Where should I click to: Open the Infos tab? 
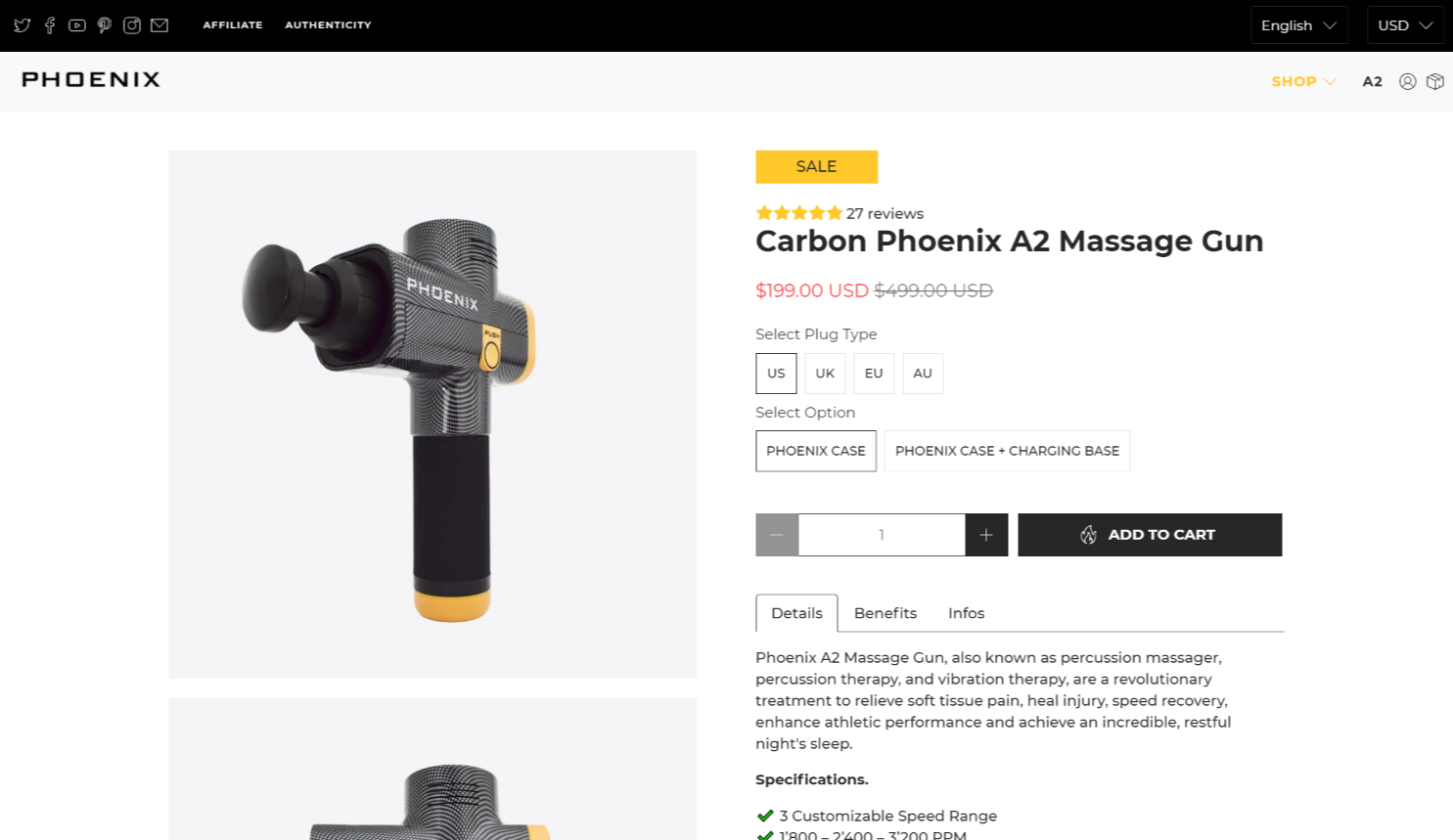tap(966, 613)
